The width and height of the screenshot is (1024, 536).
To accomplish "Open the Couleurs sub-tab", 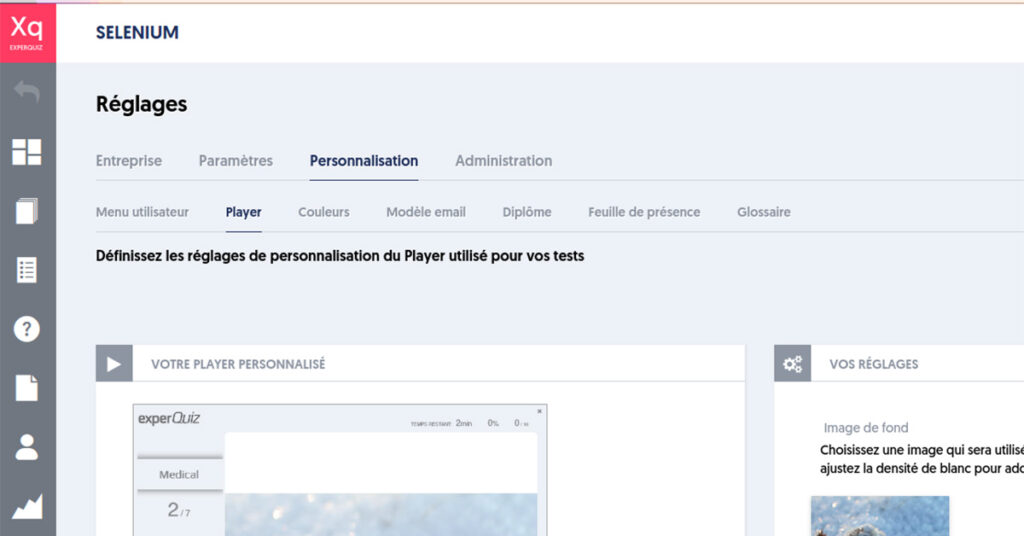I will [x=324, y=212].
